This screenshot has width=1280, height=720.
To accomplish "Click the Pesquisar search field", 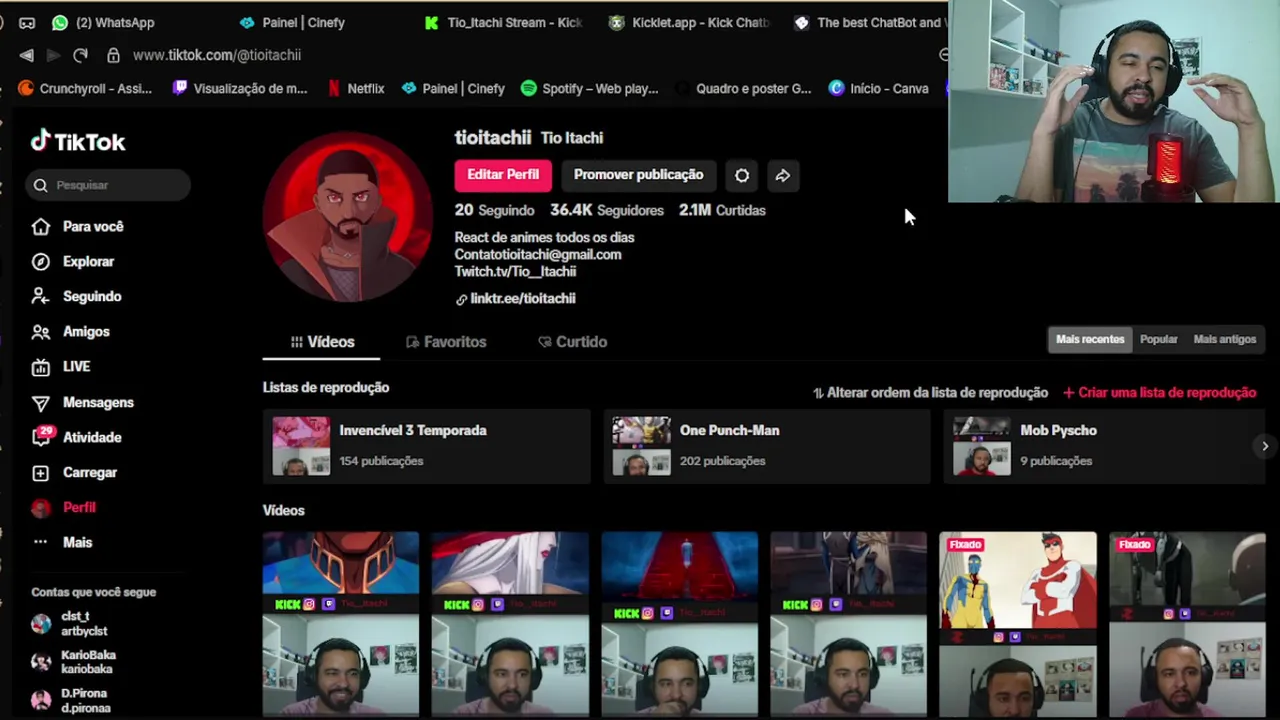I will pos(109,185).
